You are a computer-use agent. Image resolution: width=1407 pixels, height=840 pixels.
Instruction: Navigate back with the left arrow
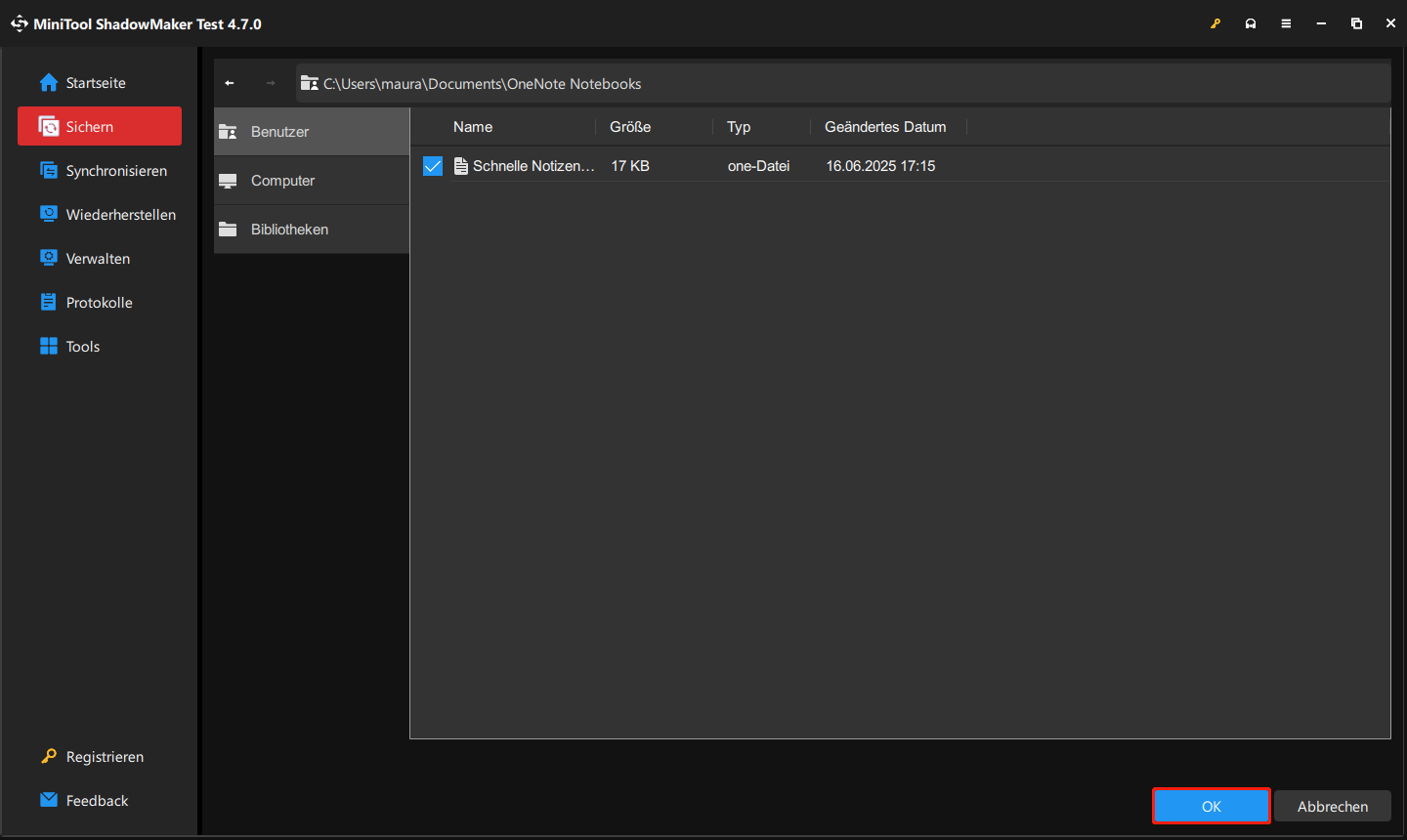(x=230, y=83)
